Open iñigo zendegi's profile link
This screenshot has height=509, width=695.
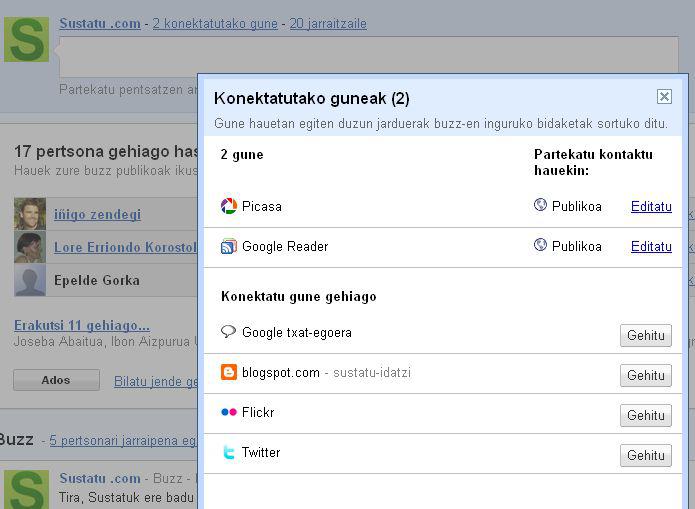(97, 214)
